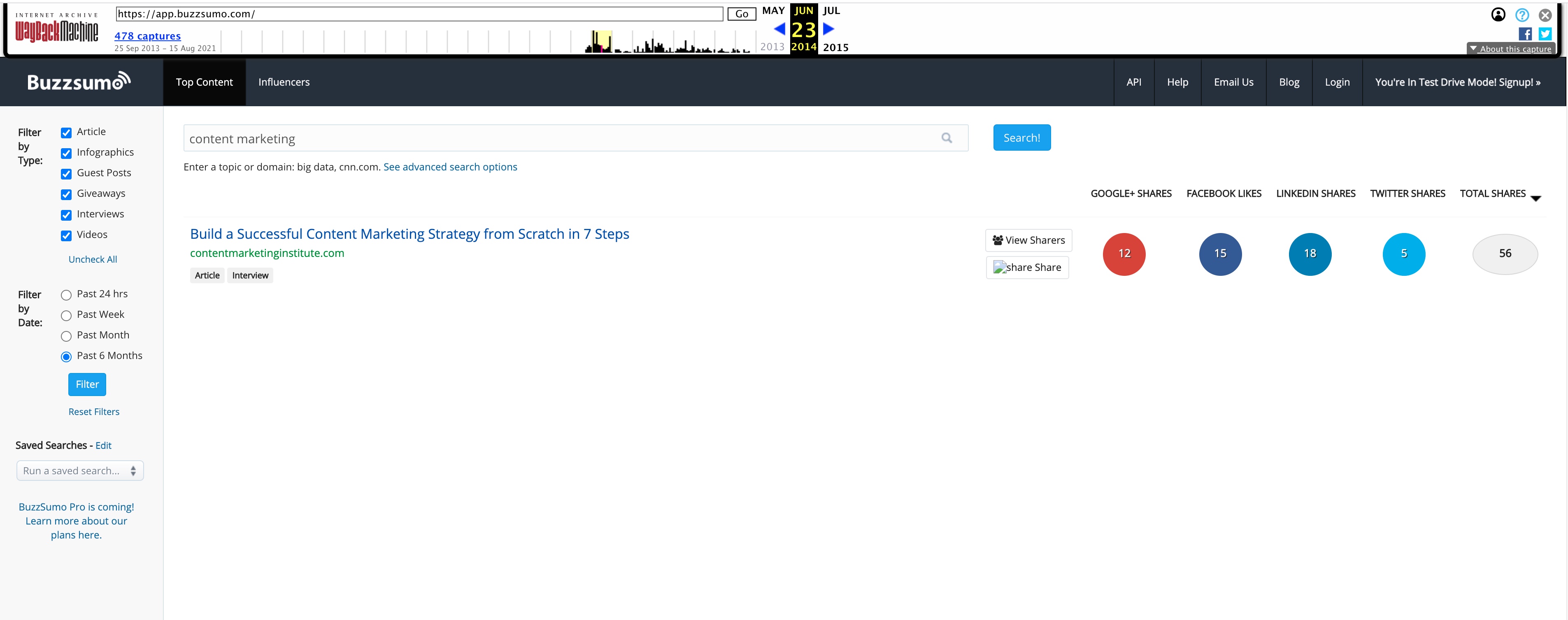Image resolution: width=1568 pixels, height=620 pixels.
Task: Switch to Influencers tab
Action: point(284,82)
